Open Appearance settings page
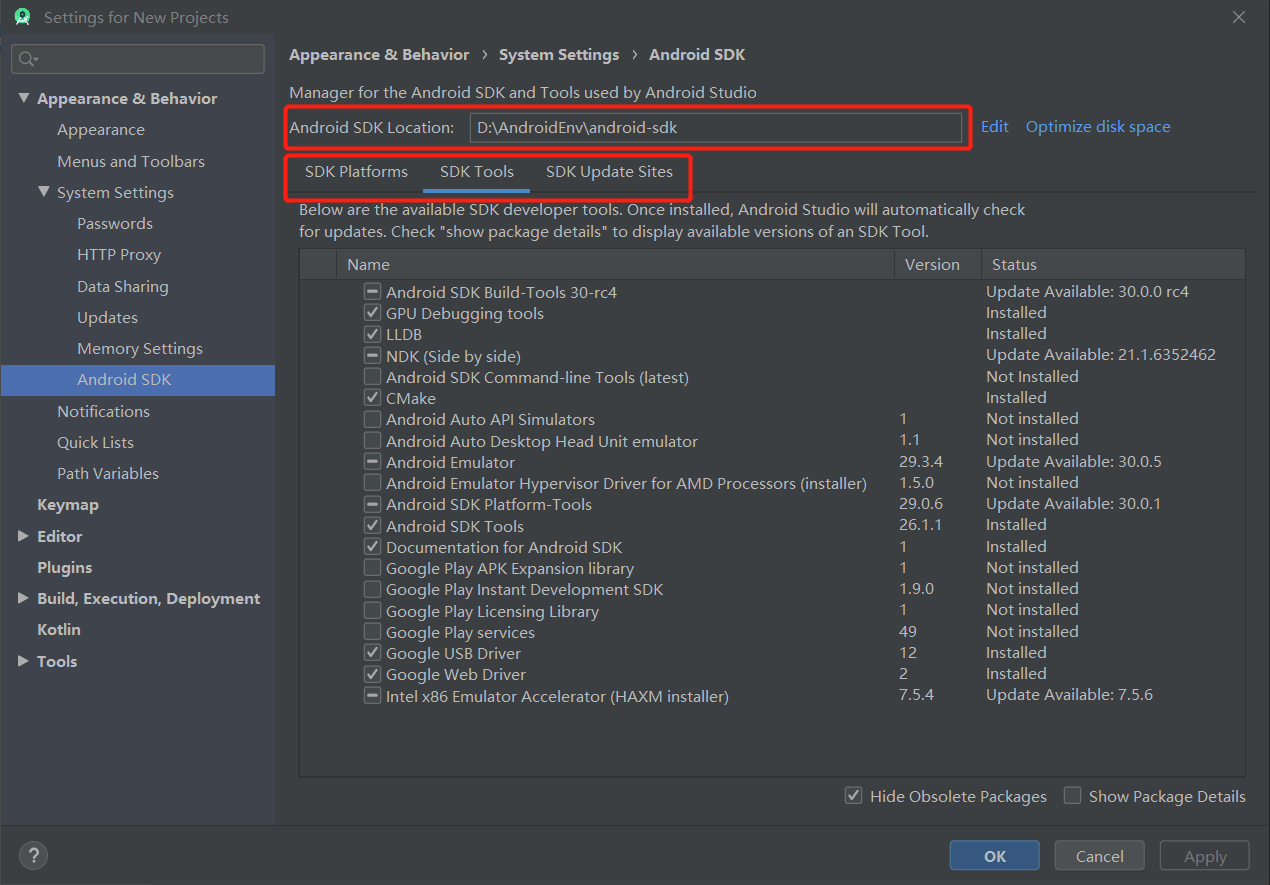The width and height of the screenshot is (1270, 885). tap(101, 130)
